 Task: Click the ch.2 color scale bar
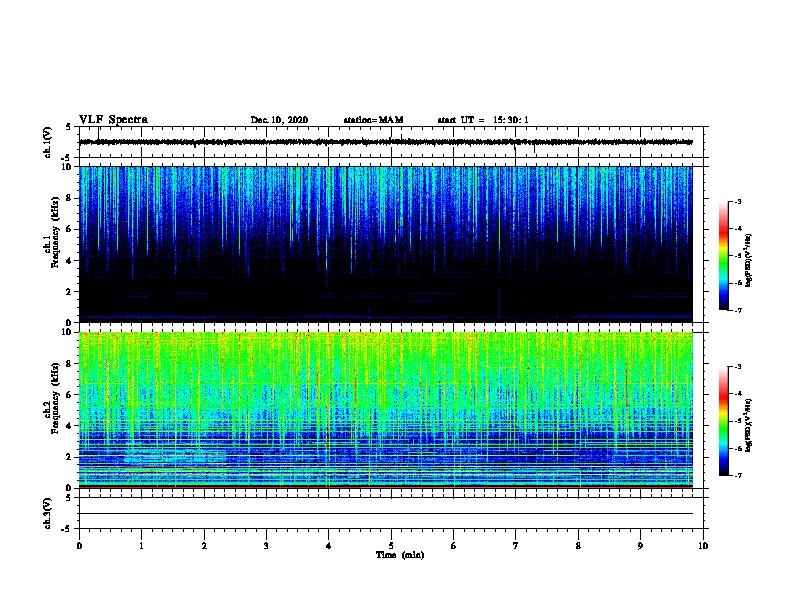724,421
